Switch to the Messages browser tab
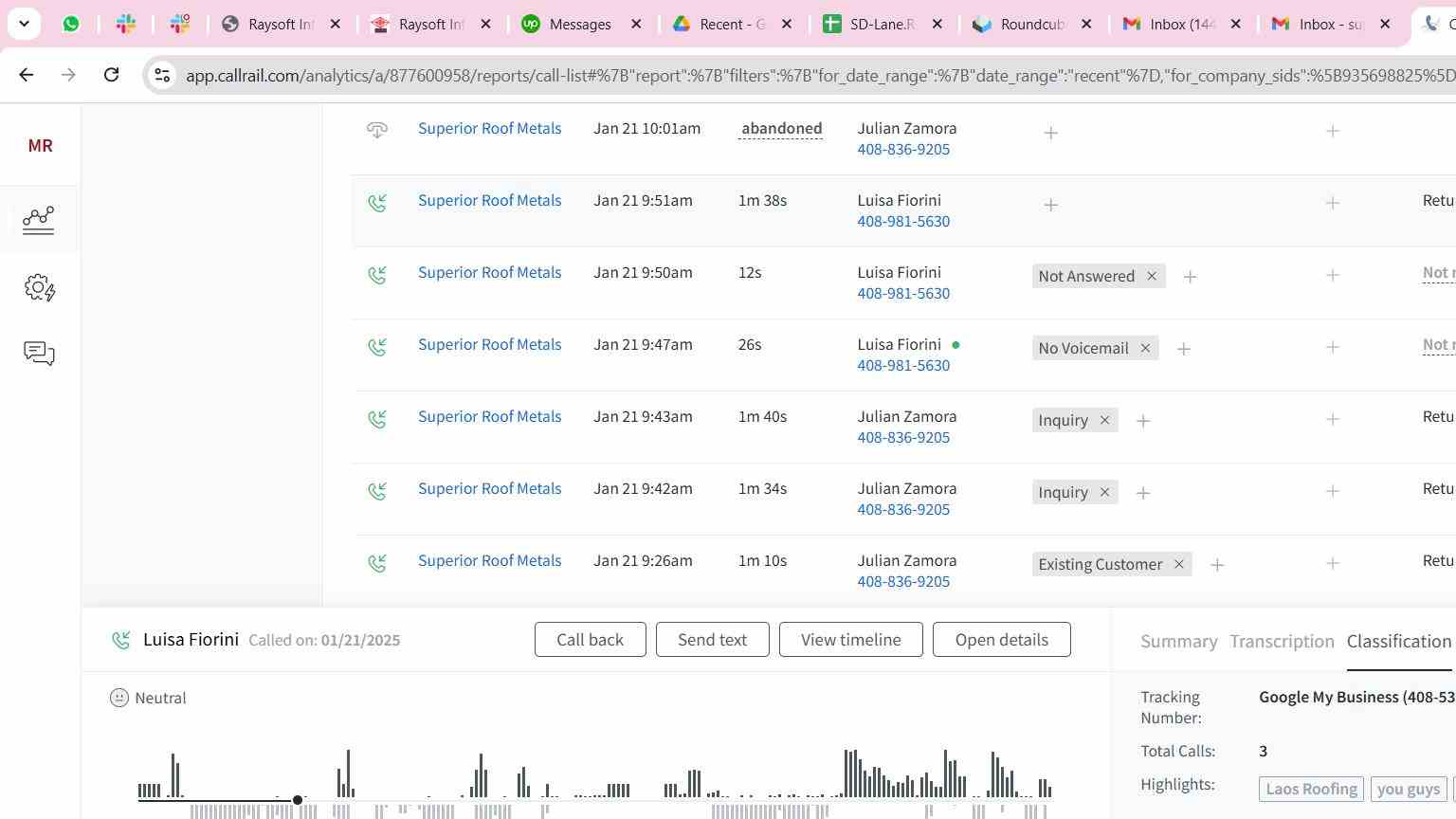The height and width of the screenshot is (819, 1456). pyautogui.click(x=582, y=24)
